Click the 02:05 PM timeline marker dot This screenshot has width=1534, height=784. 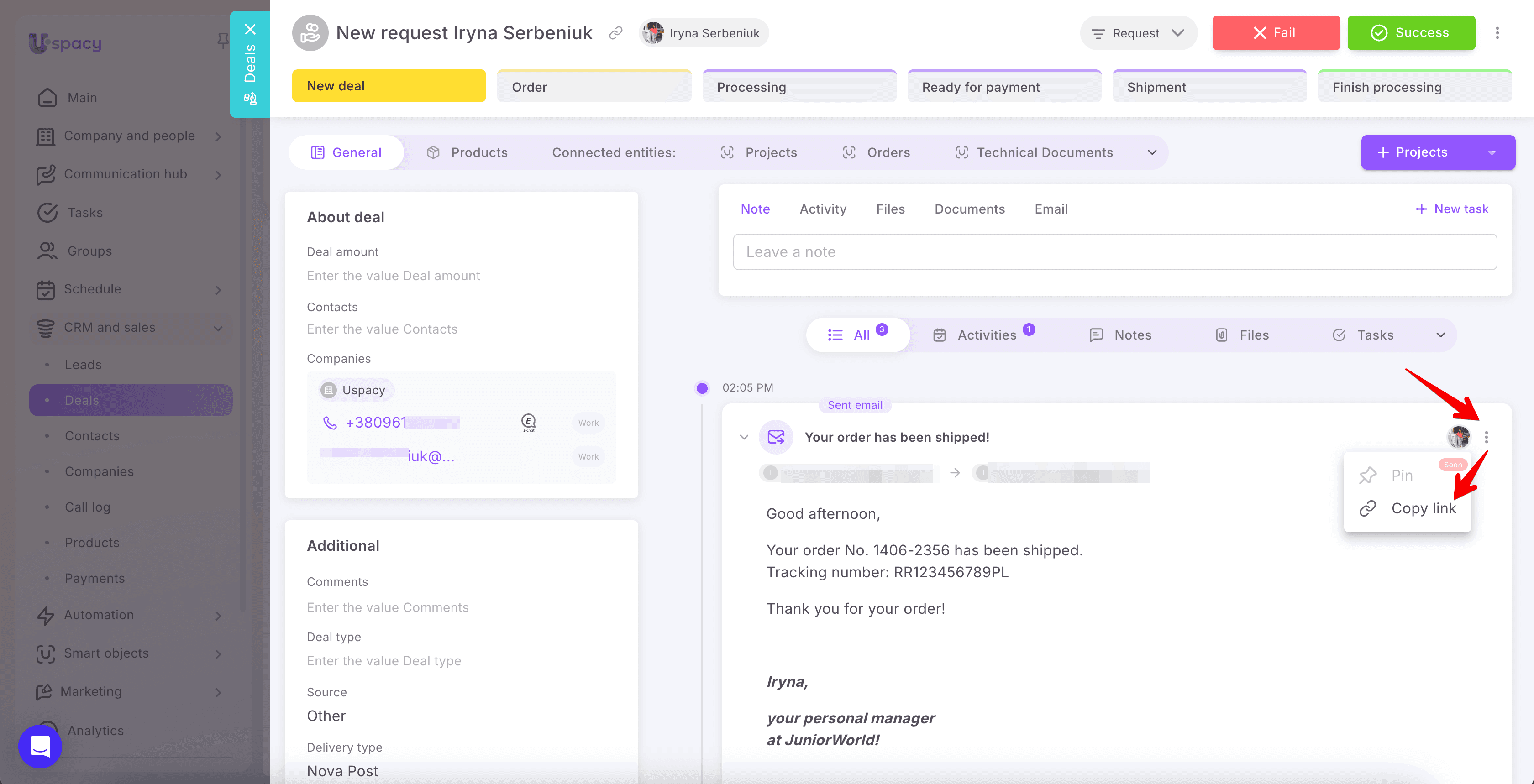702,388
